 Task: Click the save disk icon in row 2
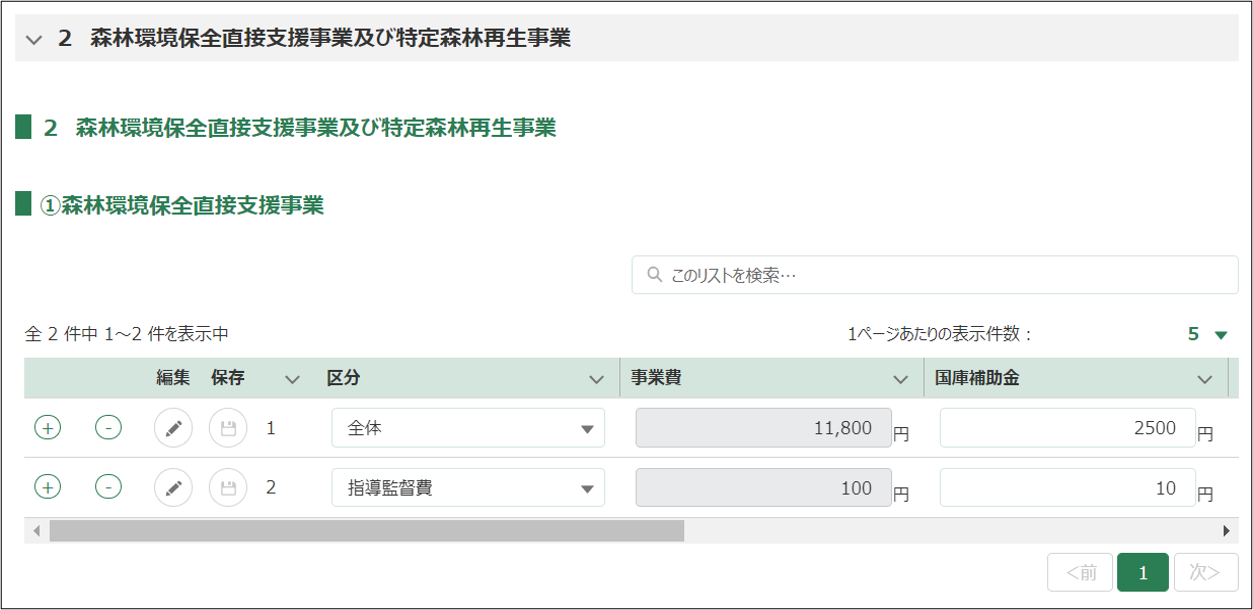click(x=228, y=488)
